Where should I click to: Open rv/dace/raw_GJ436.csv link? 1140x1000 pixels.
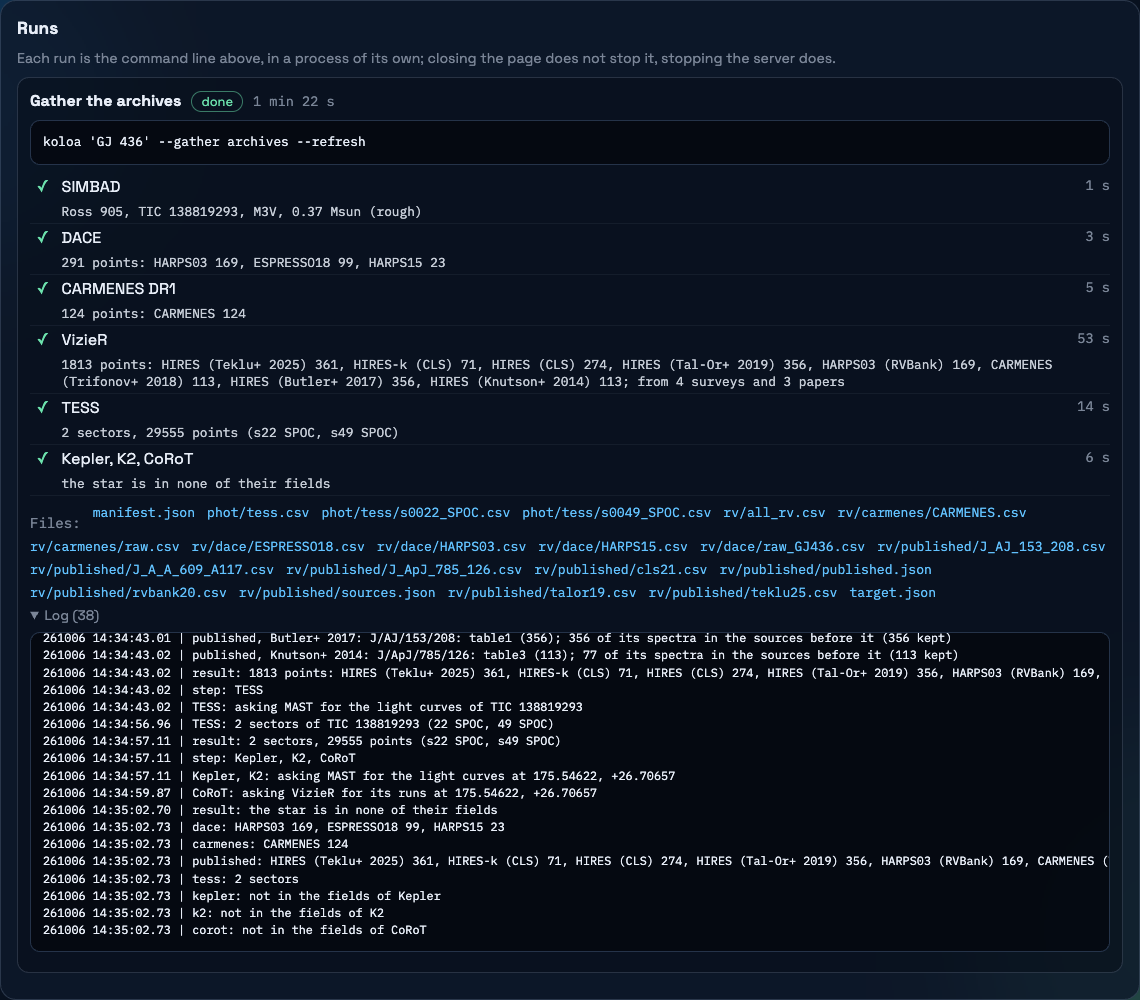coord(782,547)
